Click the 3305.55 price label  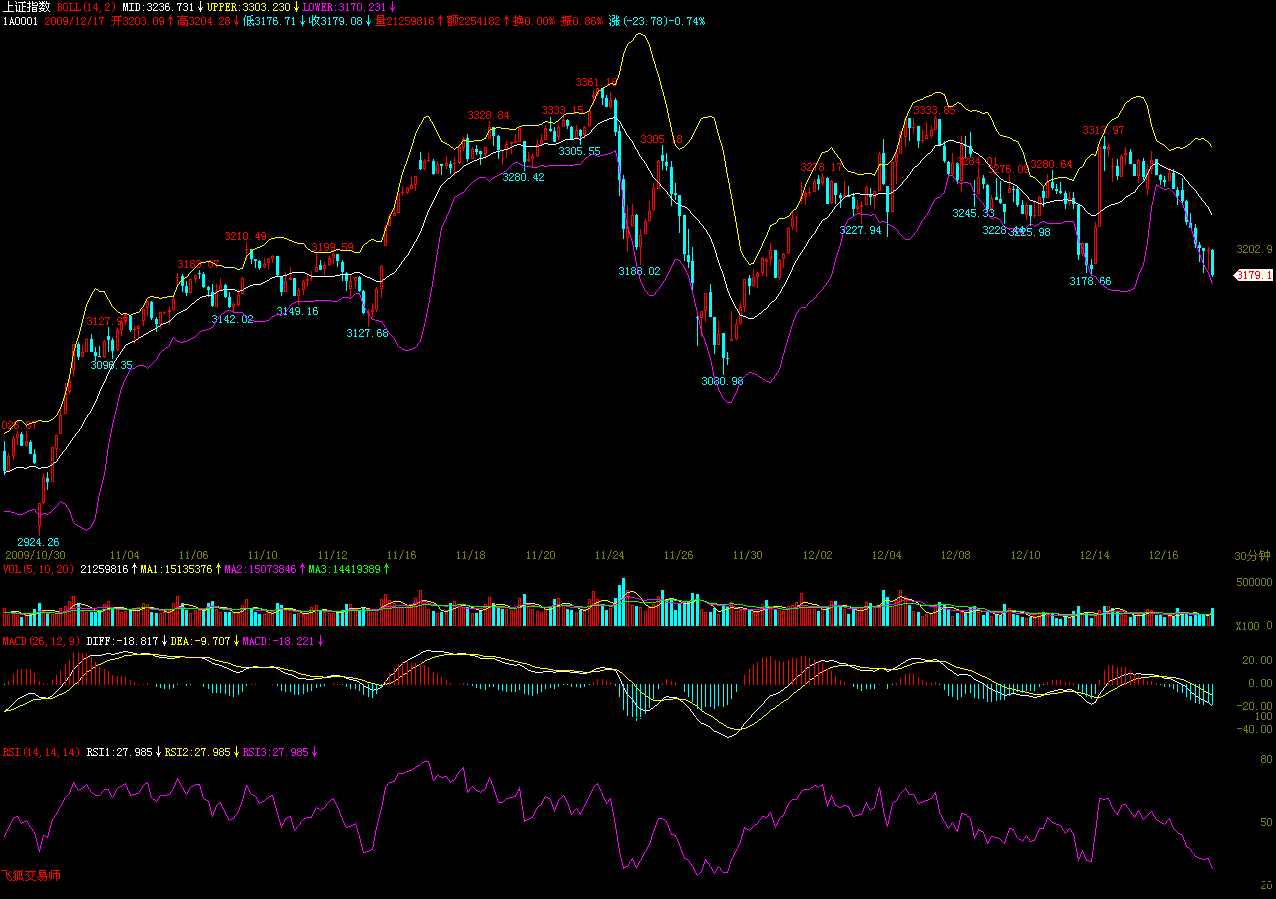click(x=579, y=152)
